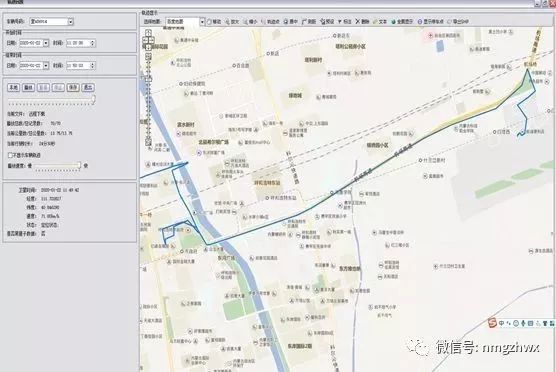Activate the 缩小 zoom-out tool
Screen dimensions: 556x372
tap(250, 22)
